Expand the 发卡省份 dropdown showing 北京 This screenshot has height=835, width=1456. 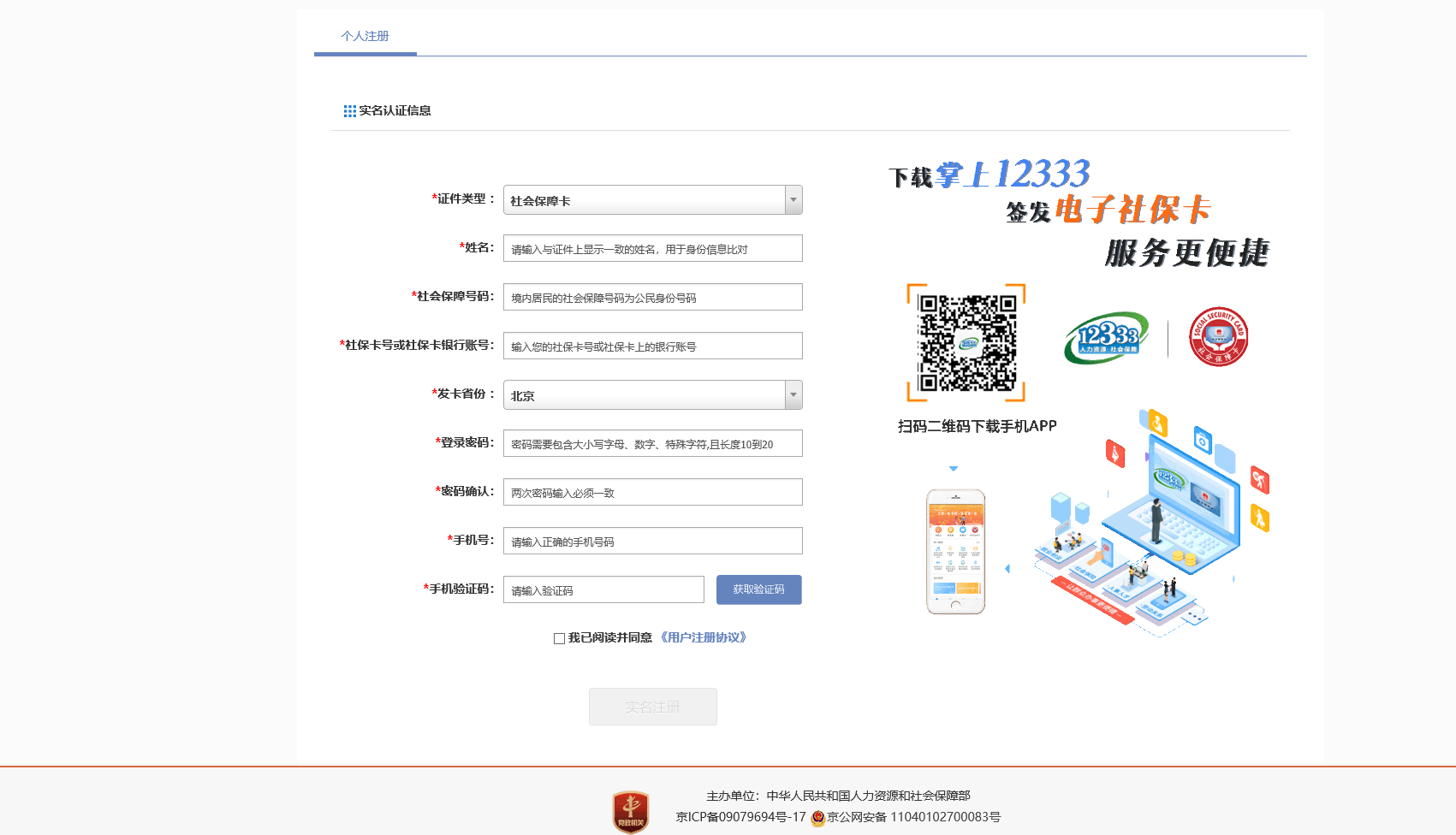652,395
